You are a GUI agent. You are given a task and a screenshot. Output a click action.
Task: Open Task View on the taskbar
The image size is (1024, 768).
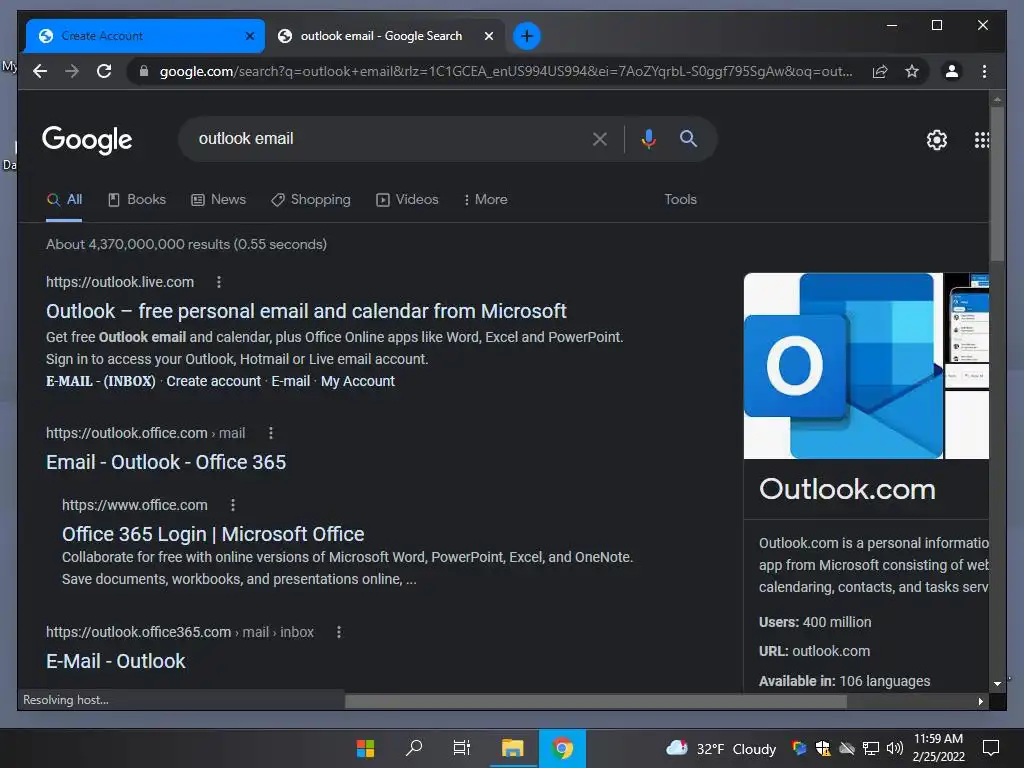tap(462, 748)
